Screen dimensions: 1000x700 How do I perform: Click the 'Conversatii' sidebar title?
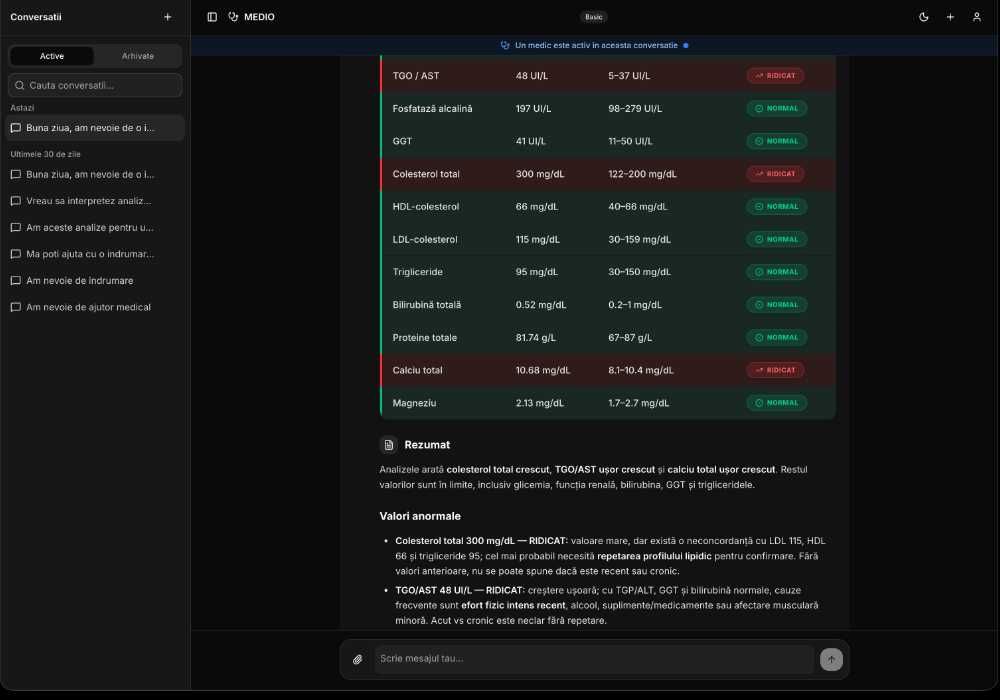click(x=36, y=17)
